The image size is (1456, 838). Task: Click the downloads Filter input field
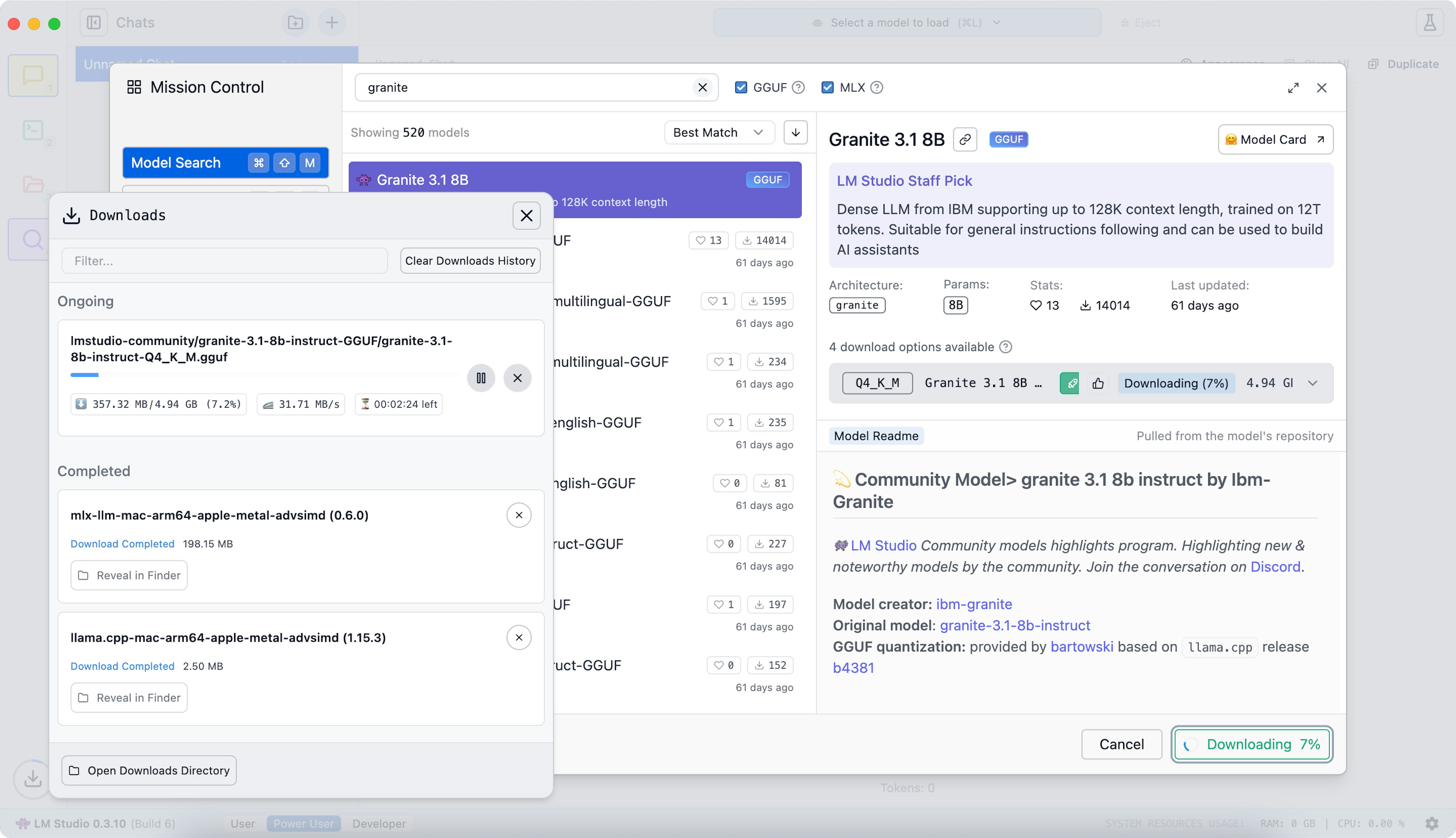click(224, 261)
